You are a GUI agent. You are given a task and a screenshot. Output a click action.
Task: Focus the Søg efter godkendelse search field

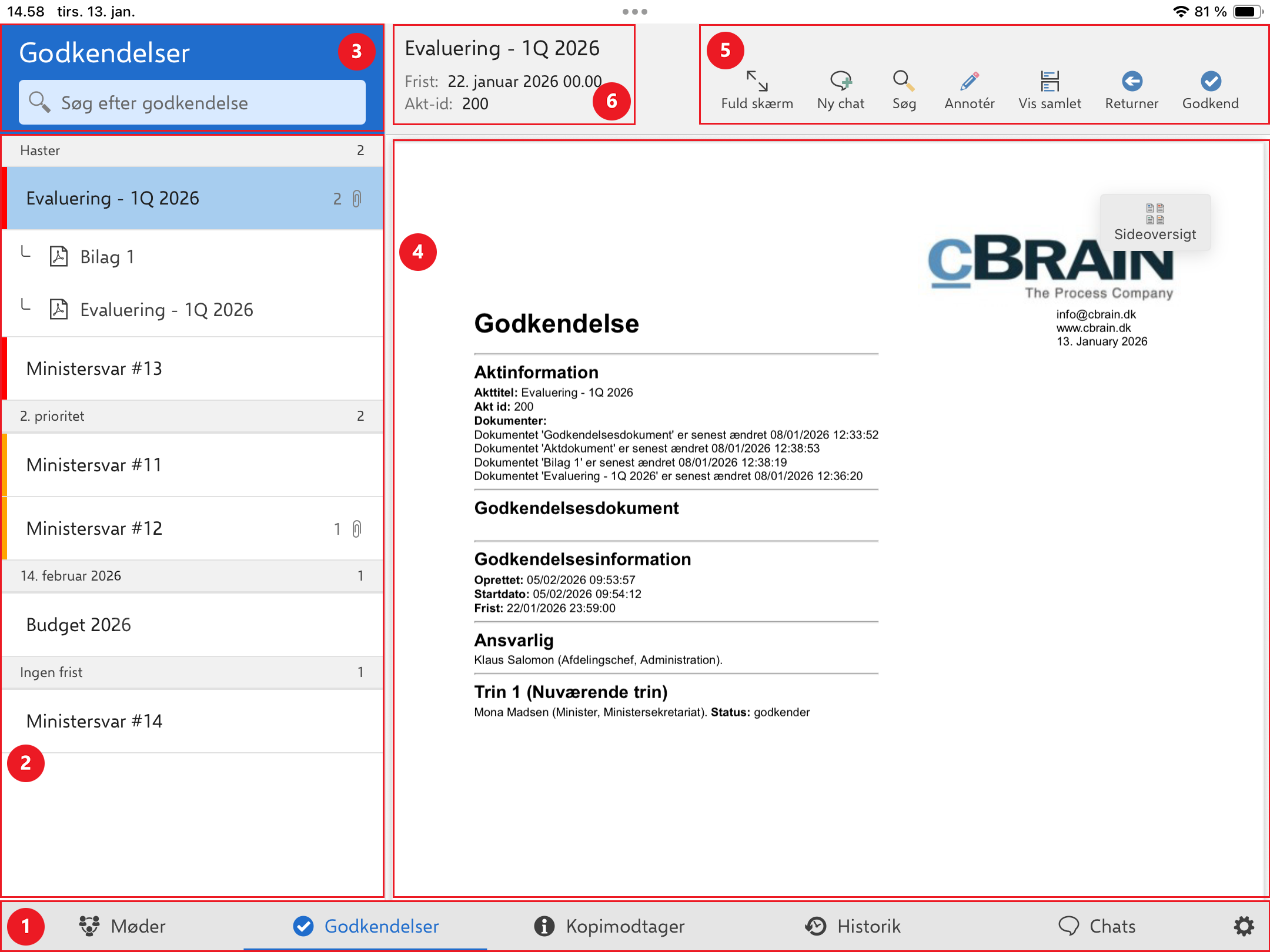point(192,102)
